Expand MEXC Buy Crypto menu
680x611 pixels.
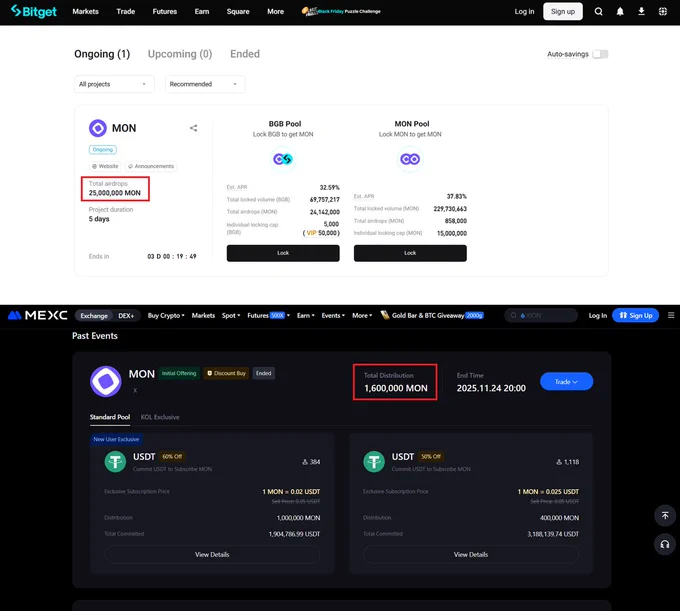click(x=166, y=316)
